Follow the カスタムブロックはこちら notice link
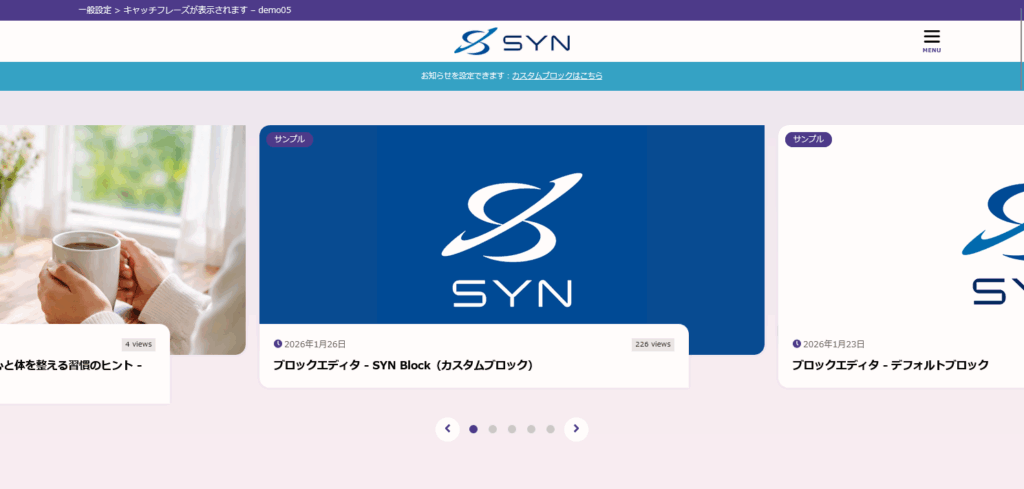The width and height of the screenshot is (1024, 489). click(557, 76)
